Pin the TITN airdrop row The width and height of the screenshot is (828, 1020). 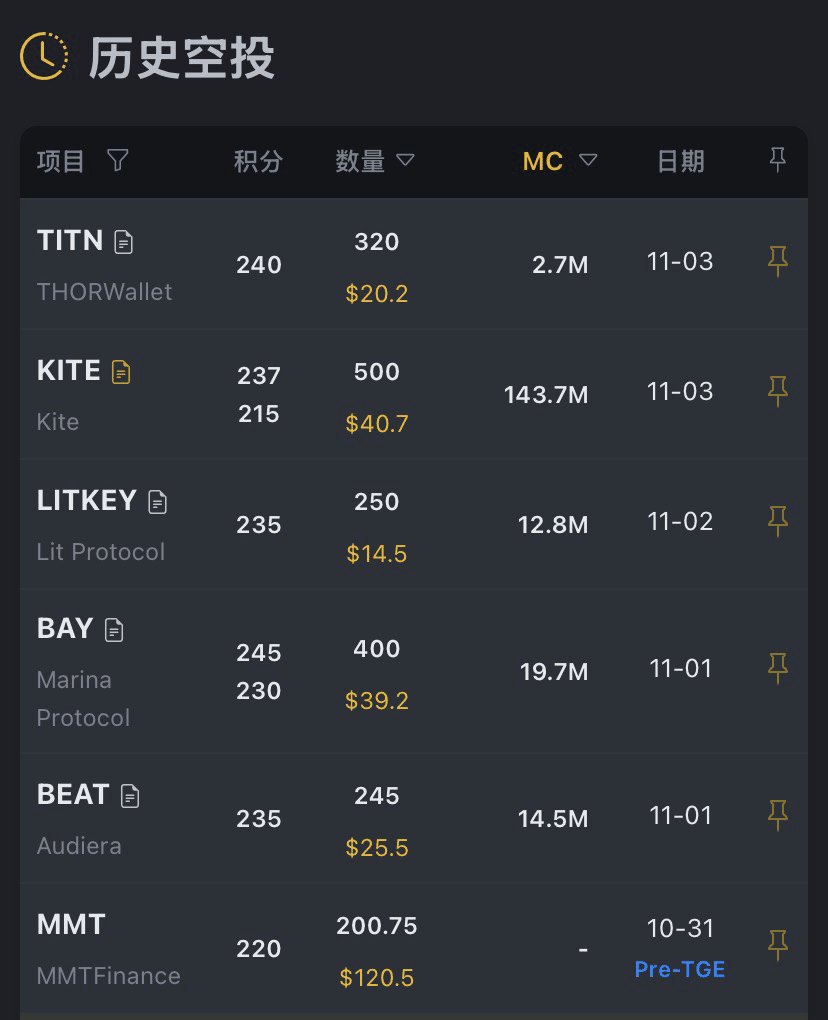tap(777, 262)
